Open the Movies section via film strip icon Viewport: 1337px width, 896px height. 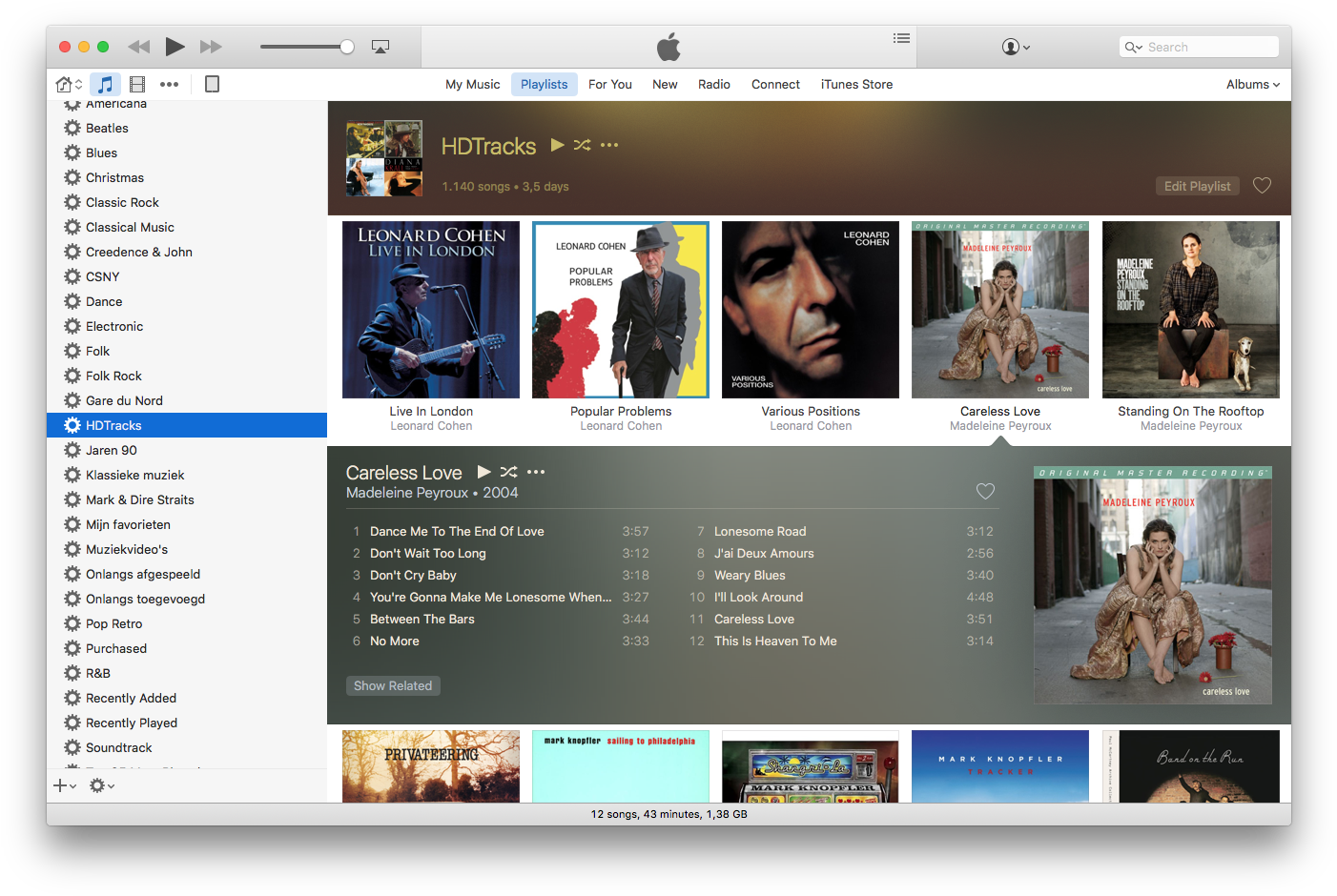pos(137,84)
